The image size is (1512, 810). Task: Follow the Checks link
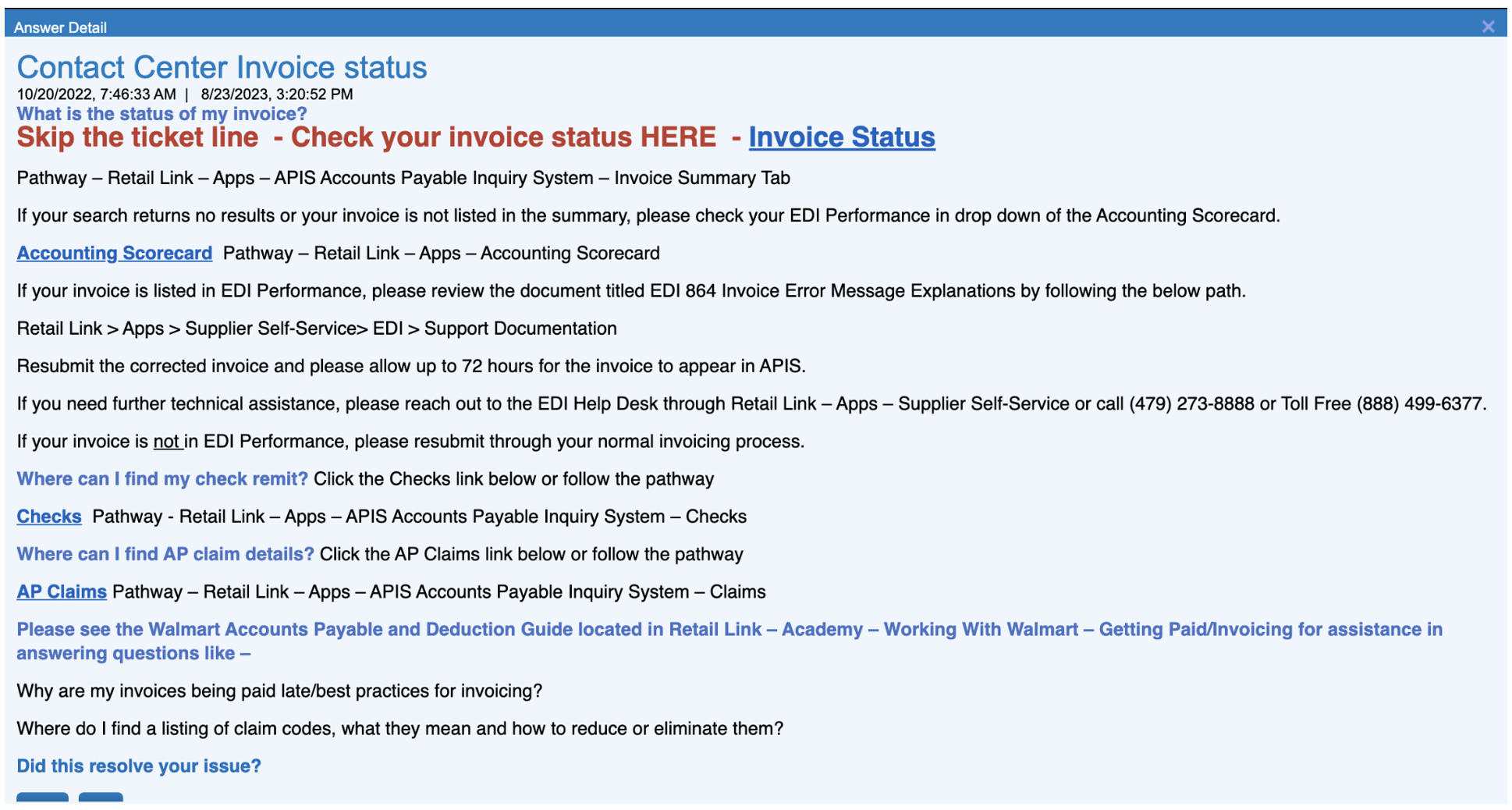coord(49,517)
